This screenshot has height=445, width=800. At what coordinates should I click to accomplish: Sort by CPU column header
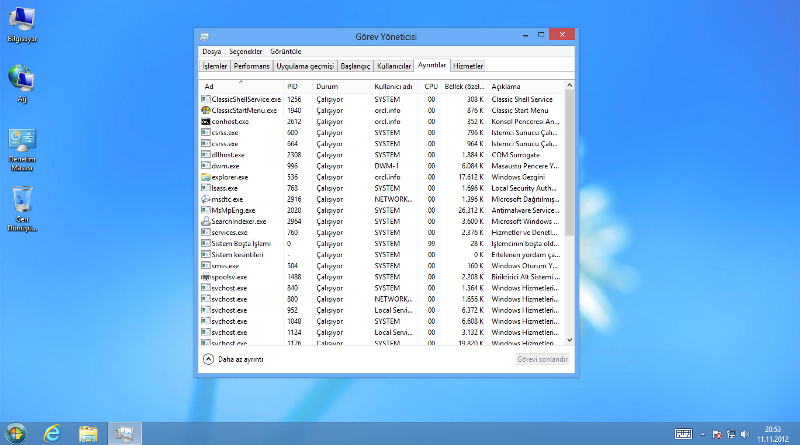click(430, 86)
